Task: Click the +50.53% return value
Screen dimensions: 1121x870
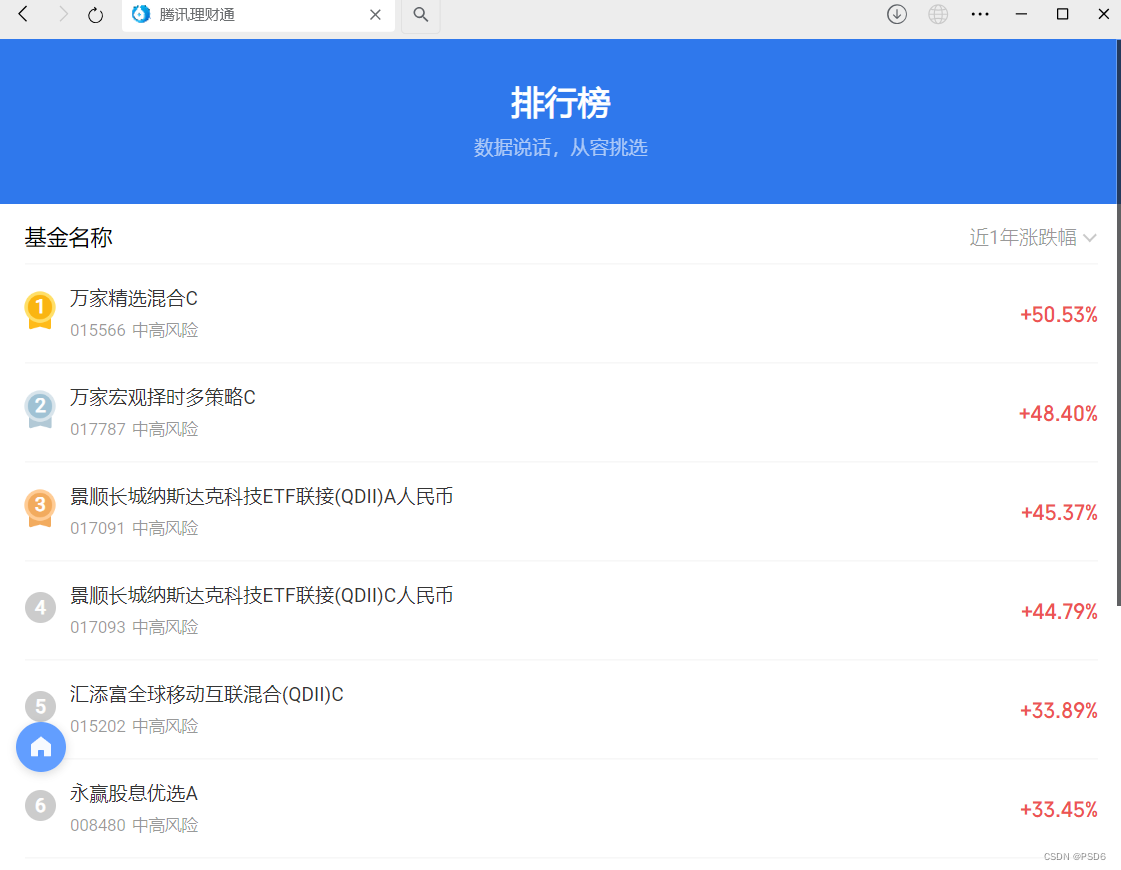Action: tap(1058, 315)
